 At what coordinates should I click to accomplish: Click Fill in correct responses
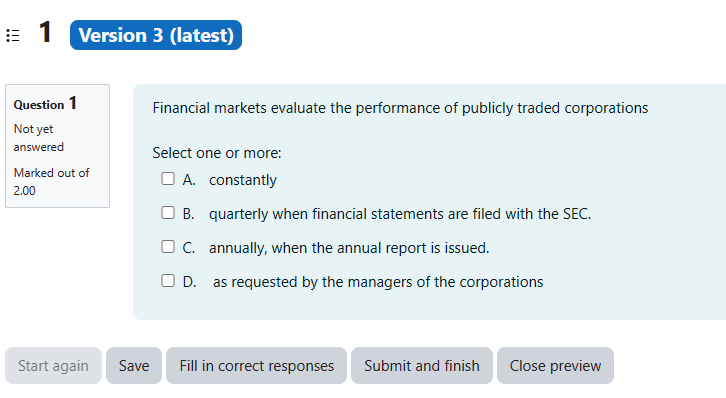pos(257,366)
